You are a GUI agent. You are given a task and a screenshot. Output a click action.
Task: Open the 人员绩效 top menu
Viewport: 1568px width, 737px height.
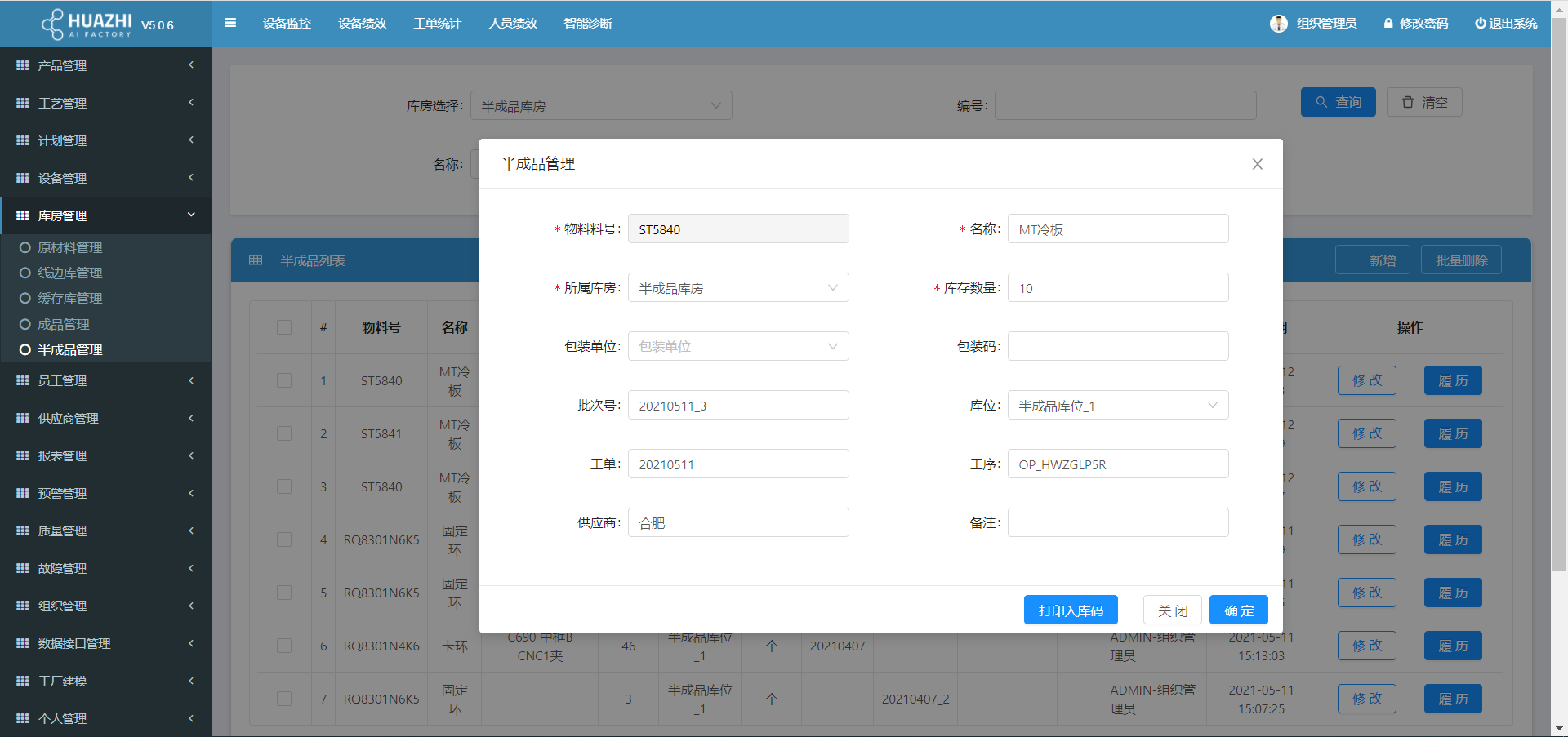513,23
